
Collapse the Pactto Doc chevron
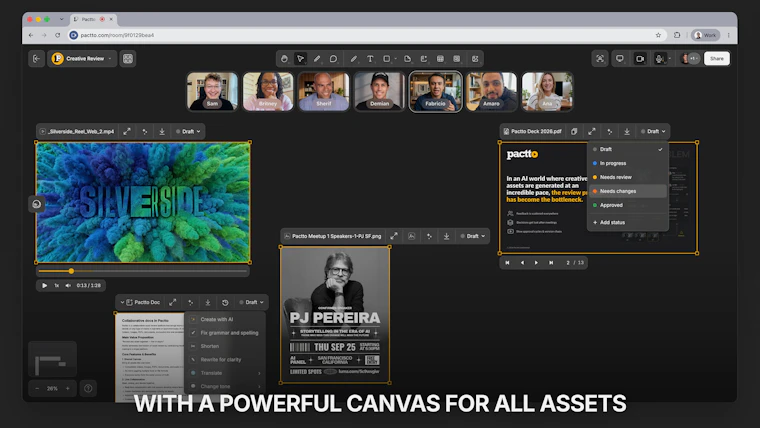point(122,302)
